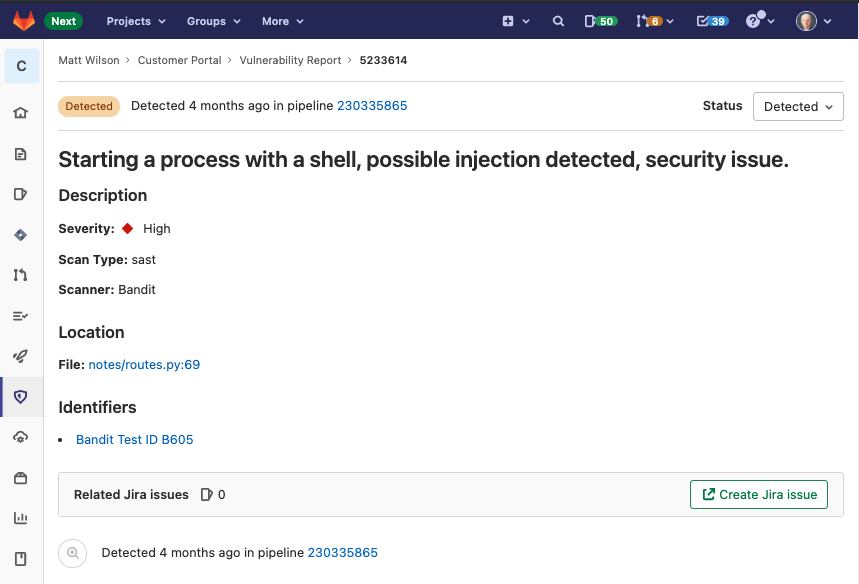Open the Merge requests branch icon
The width and height of the screenshot is (859, 584).
tap(21, 275)
